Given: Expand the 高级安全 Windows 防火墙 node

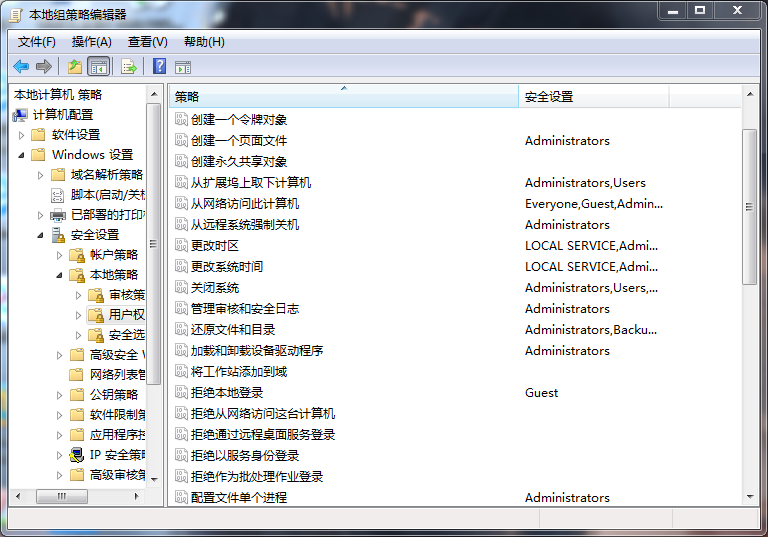Looking at the screenshot, I should (x=59, y=355).
